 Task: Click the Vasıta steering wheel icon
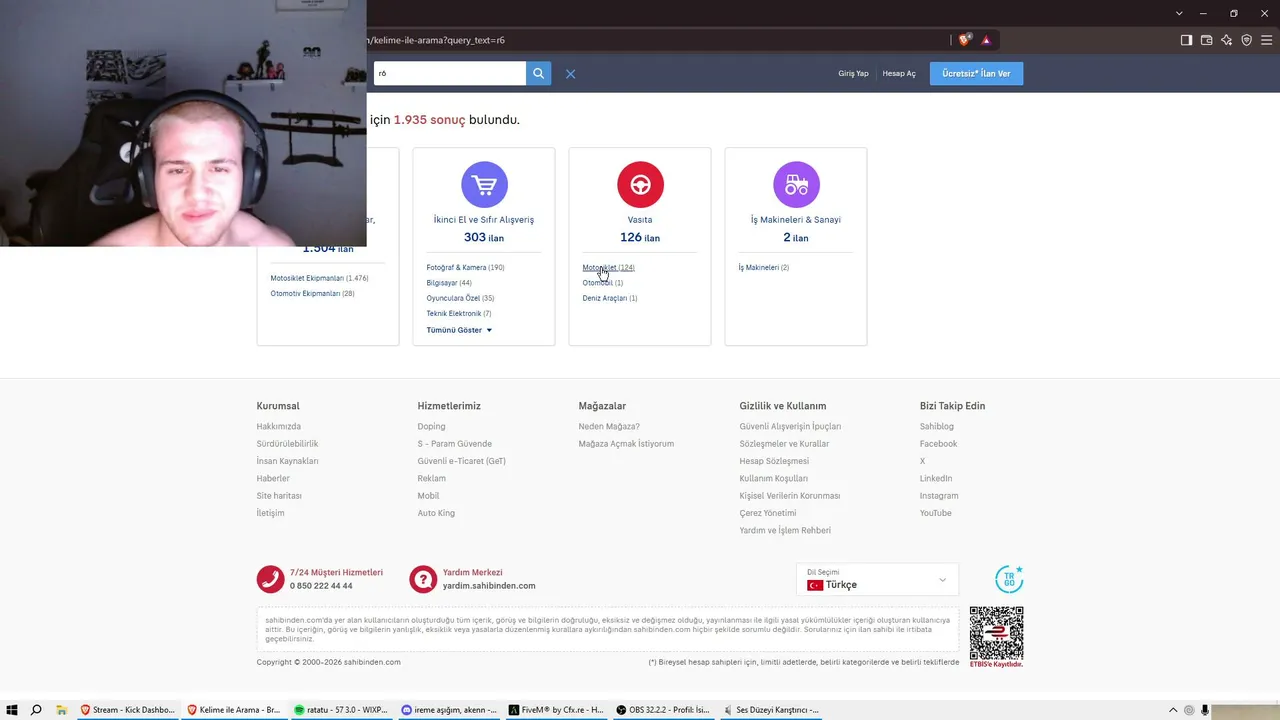tap(640, 185)
